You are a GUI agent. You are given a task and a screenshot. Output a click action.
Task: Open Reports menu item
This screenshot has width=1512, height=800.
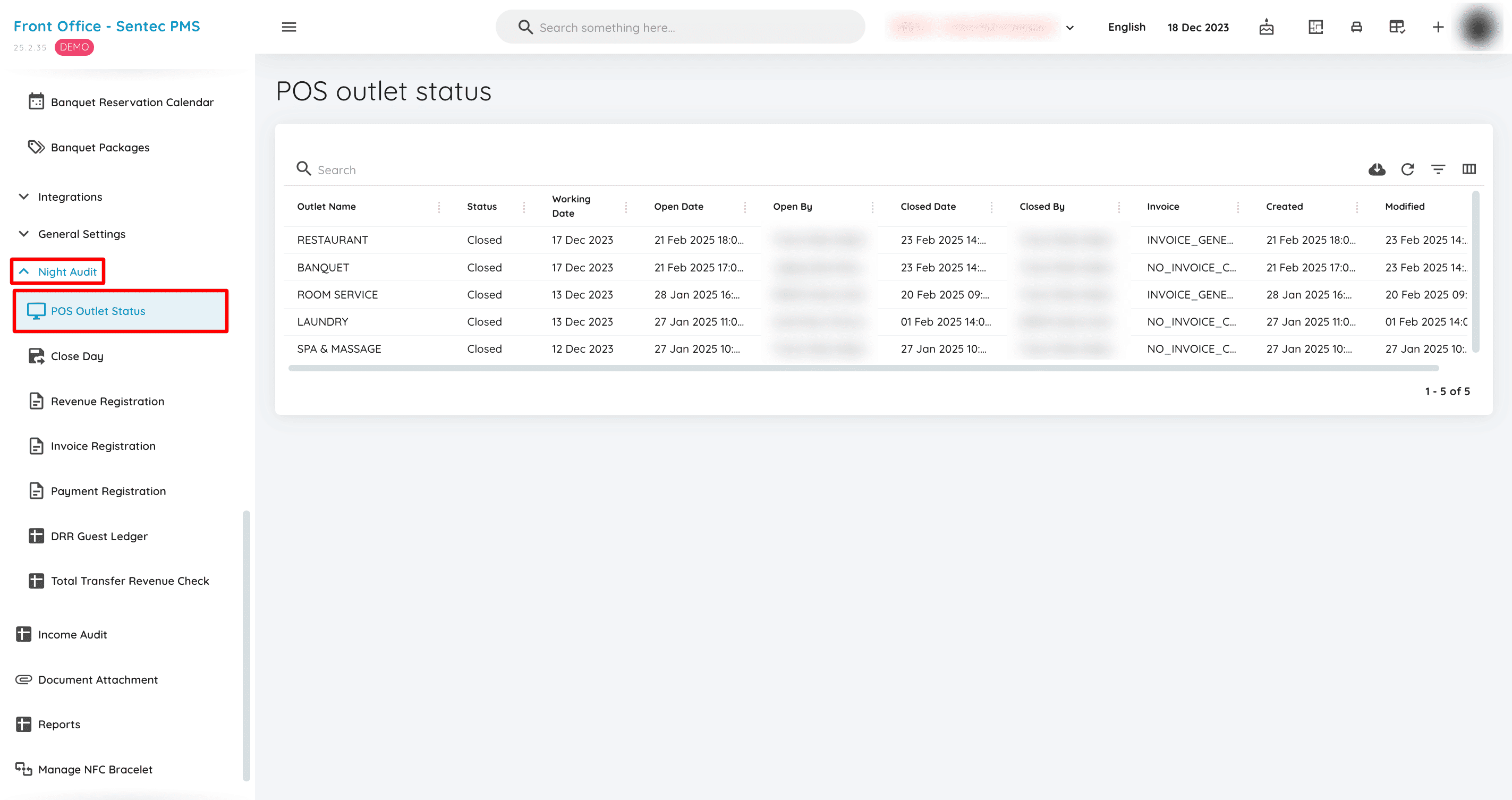[x=48, y=724]
